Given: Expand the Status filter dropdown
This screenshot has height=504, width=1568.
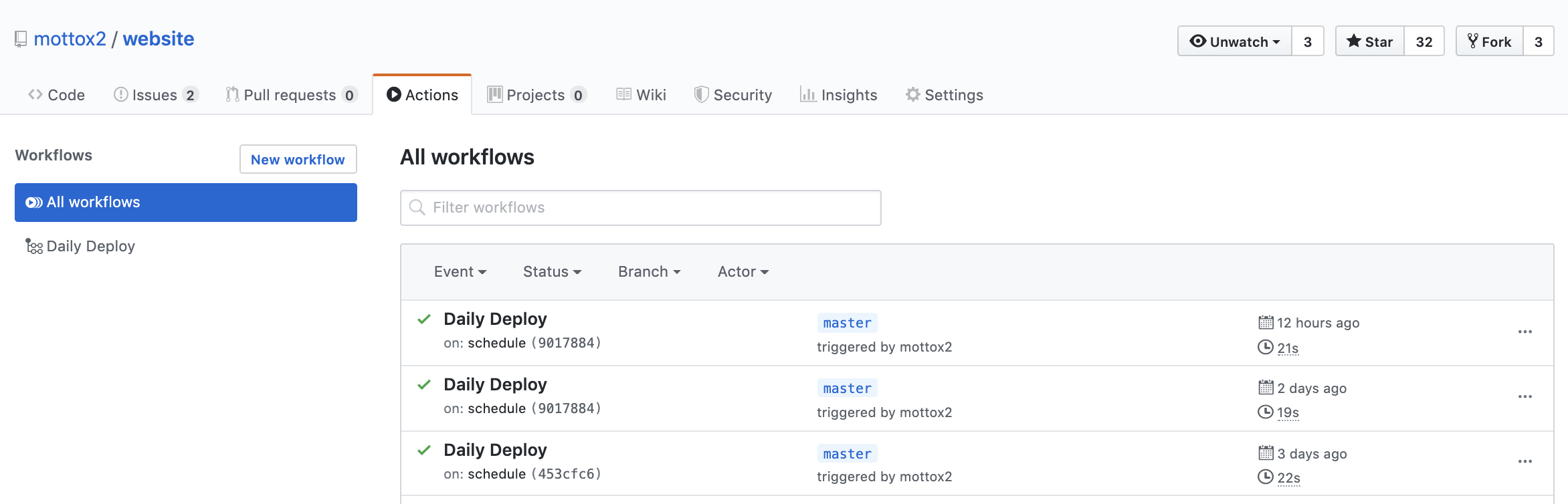Looking at the screenshot, I should coord(553,272).
